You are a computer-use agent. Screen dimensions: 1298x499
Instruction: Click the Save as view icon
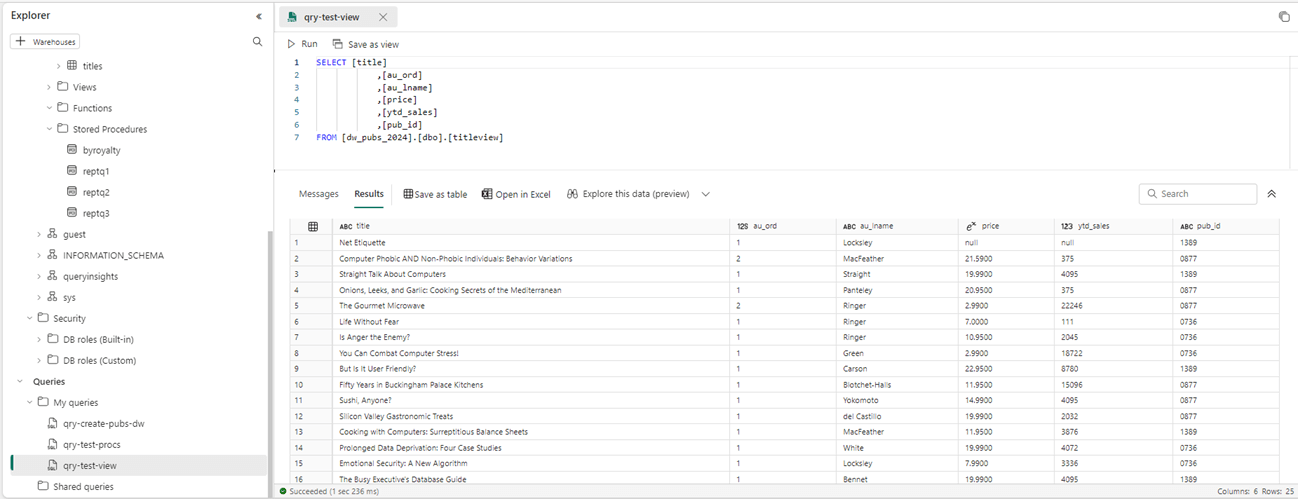[338, 44]
